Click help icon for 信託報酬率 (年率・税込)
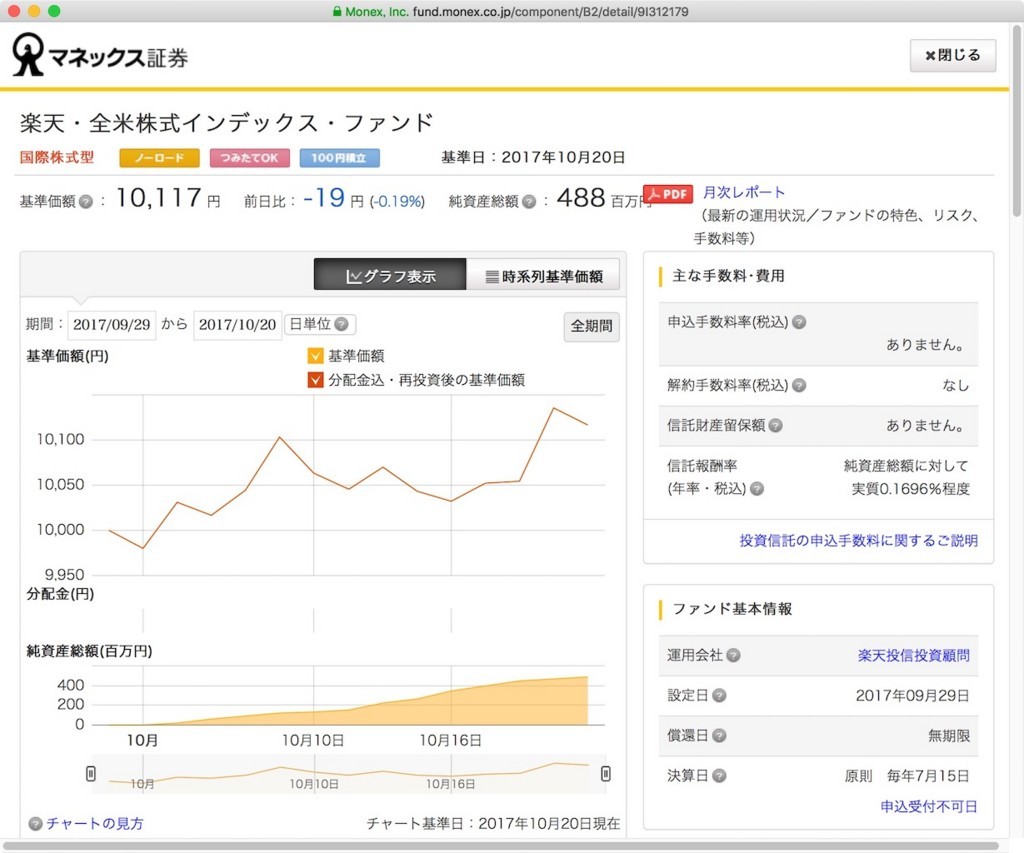The height and width of the screenshot is (853, 1024). pos(757,489)
